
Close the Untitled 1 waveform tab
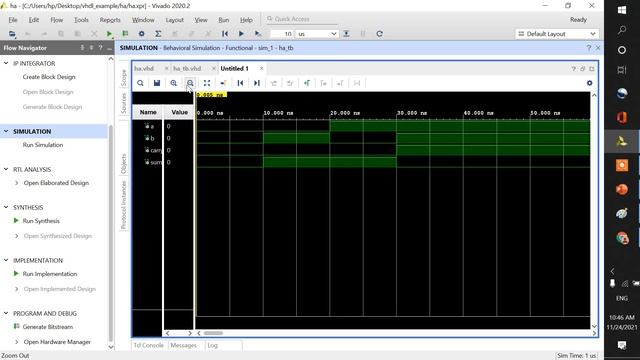(261, 69)
